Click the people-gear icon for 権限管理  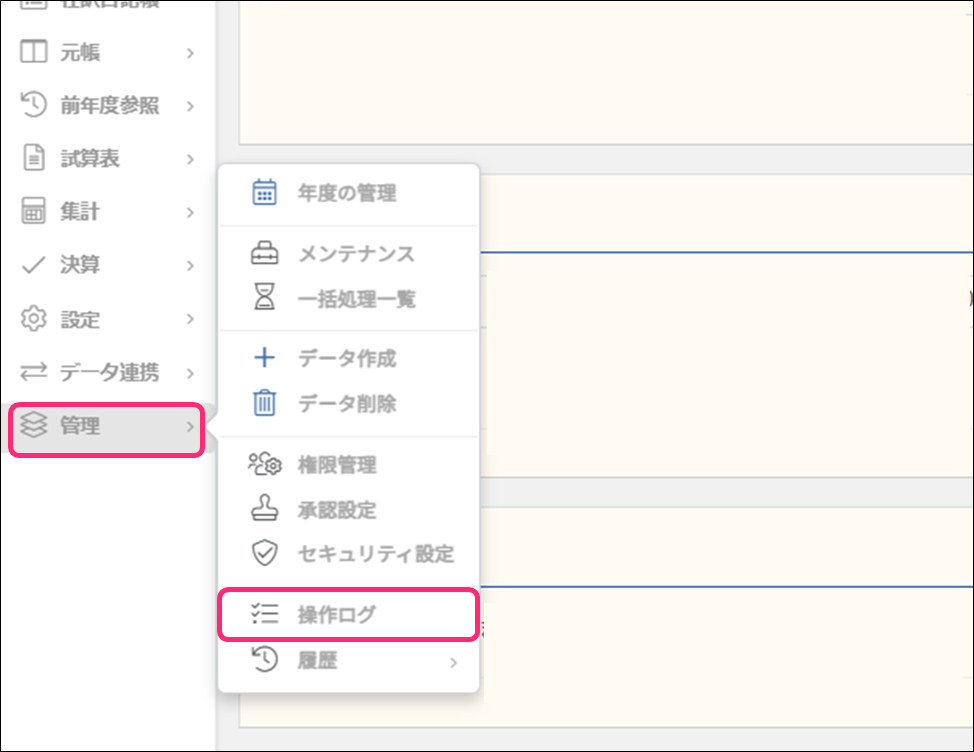pyautogui.click(x=264, y=465)
